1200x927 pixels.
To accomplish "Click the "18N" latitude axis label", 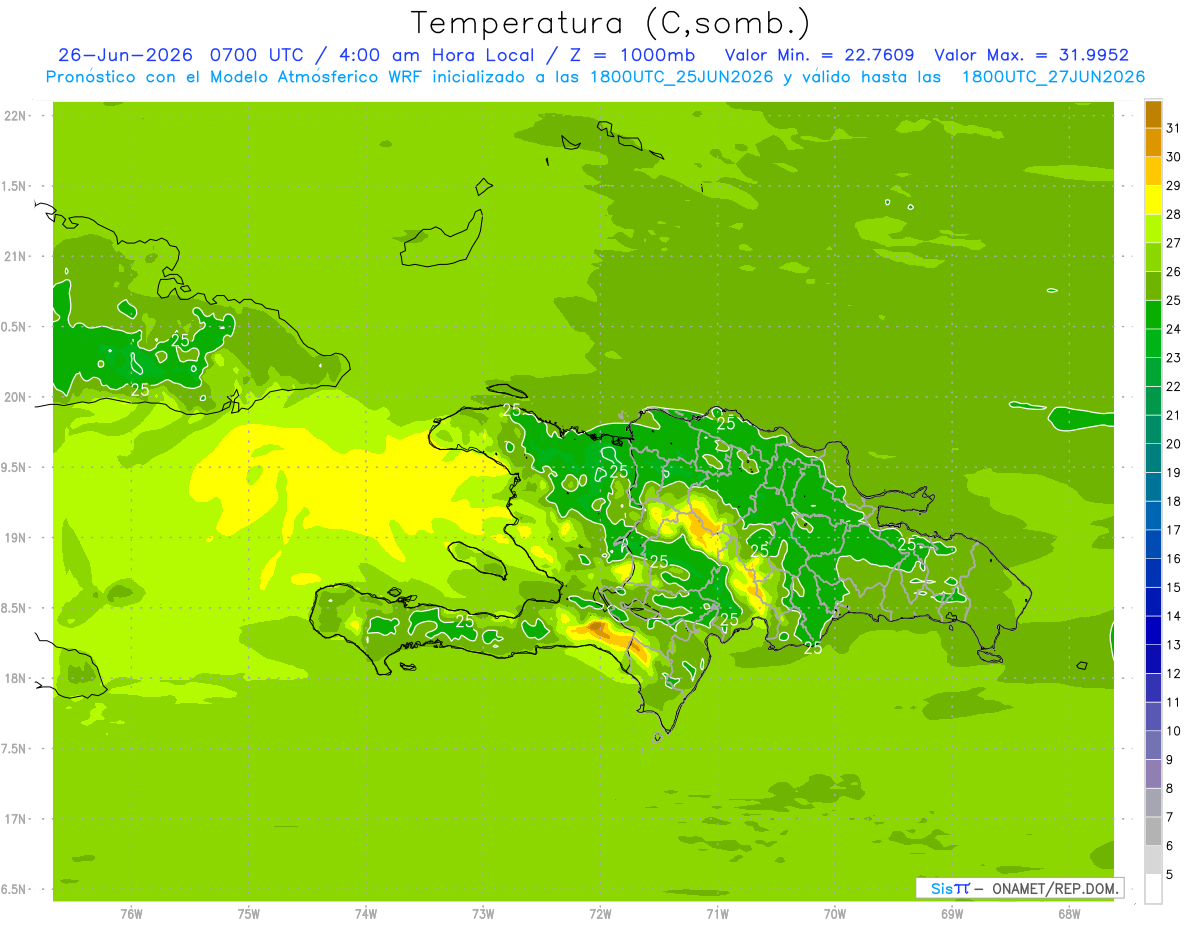I will (15, 679).
